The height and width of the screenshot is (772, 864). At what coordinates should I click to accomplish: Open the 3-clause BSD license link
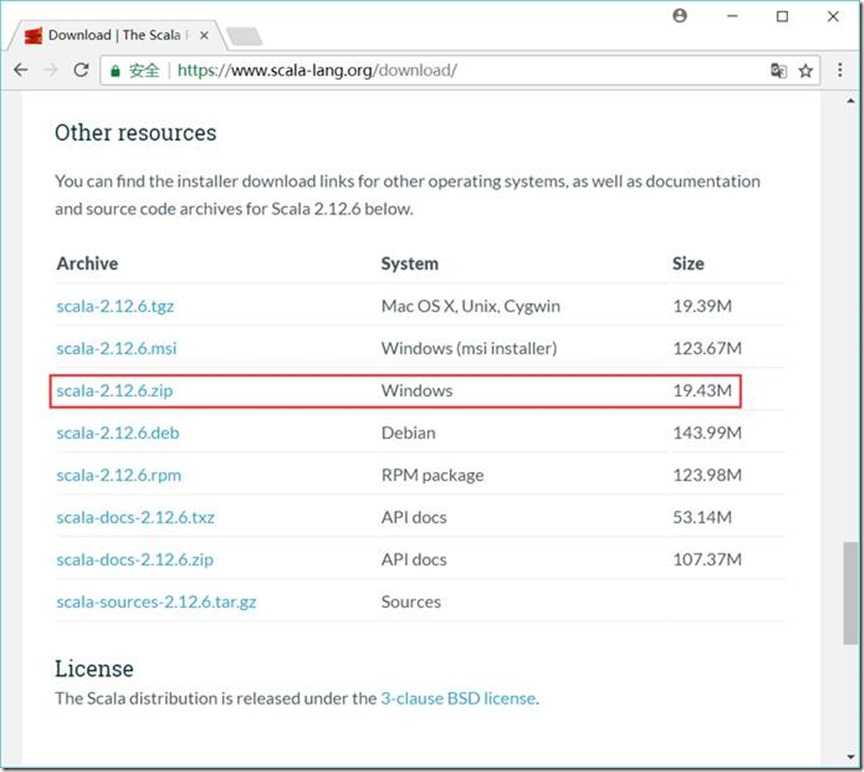click(458, 698)
